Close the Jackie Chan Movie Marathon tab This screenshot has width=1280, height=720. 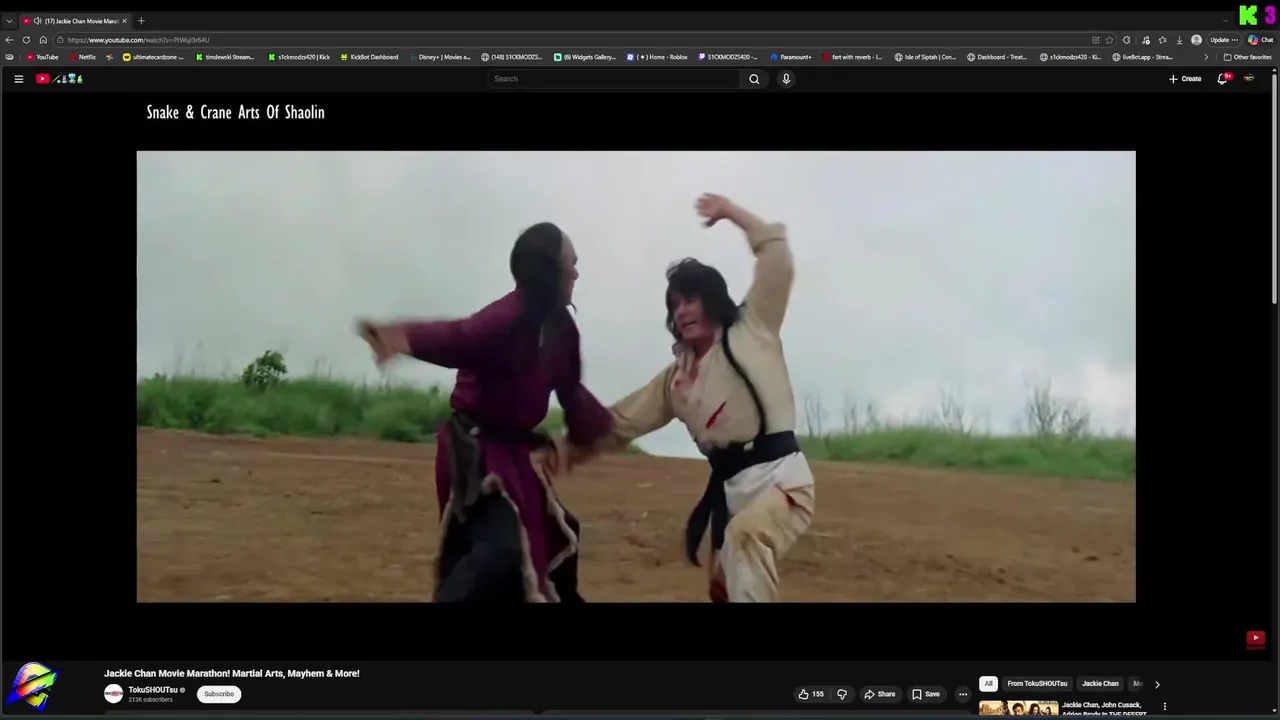click(124, 21)
